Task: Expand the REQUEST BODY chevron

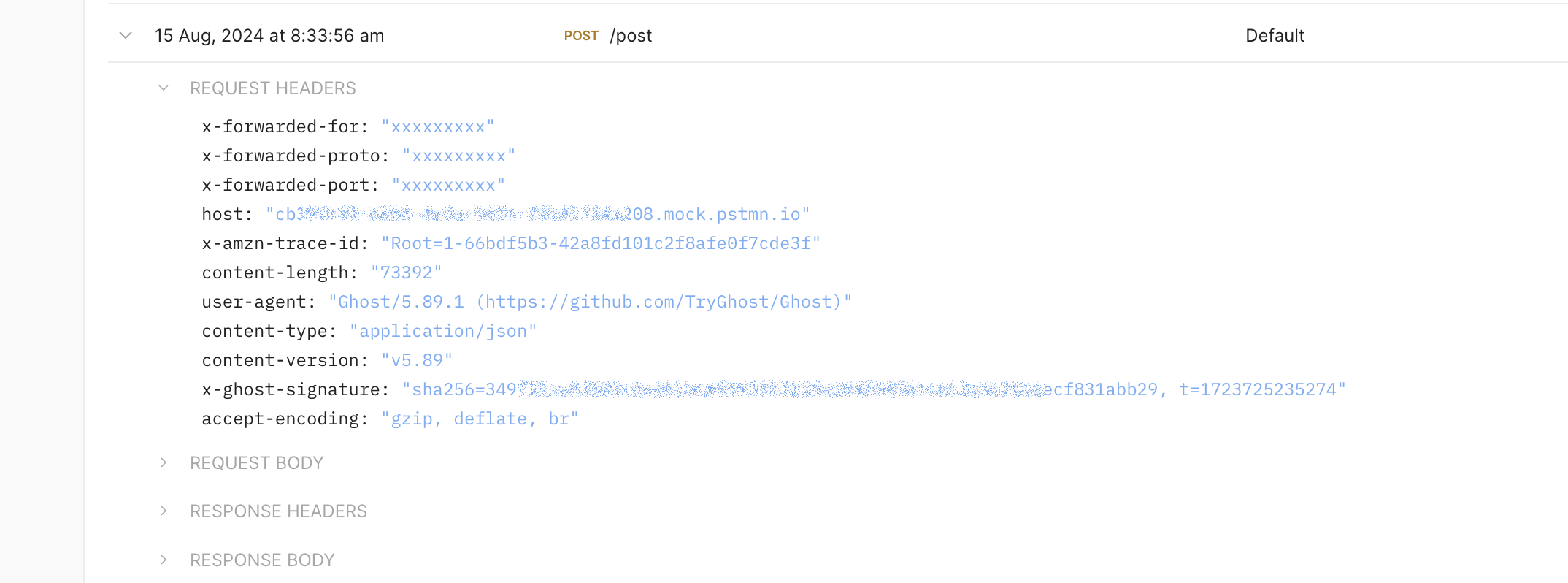Action: (164, 463)
